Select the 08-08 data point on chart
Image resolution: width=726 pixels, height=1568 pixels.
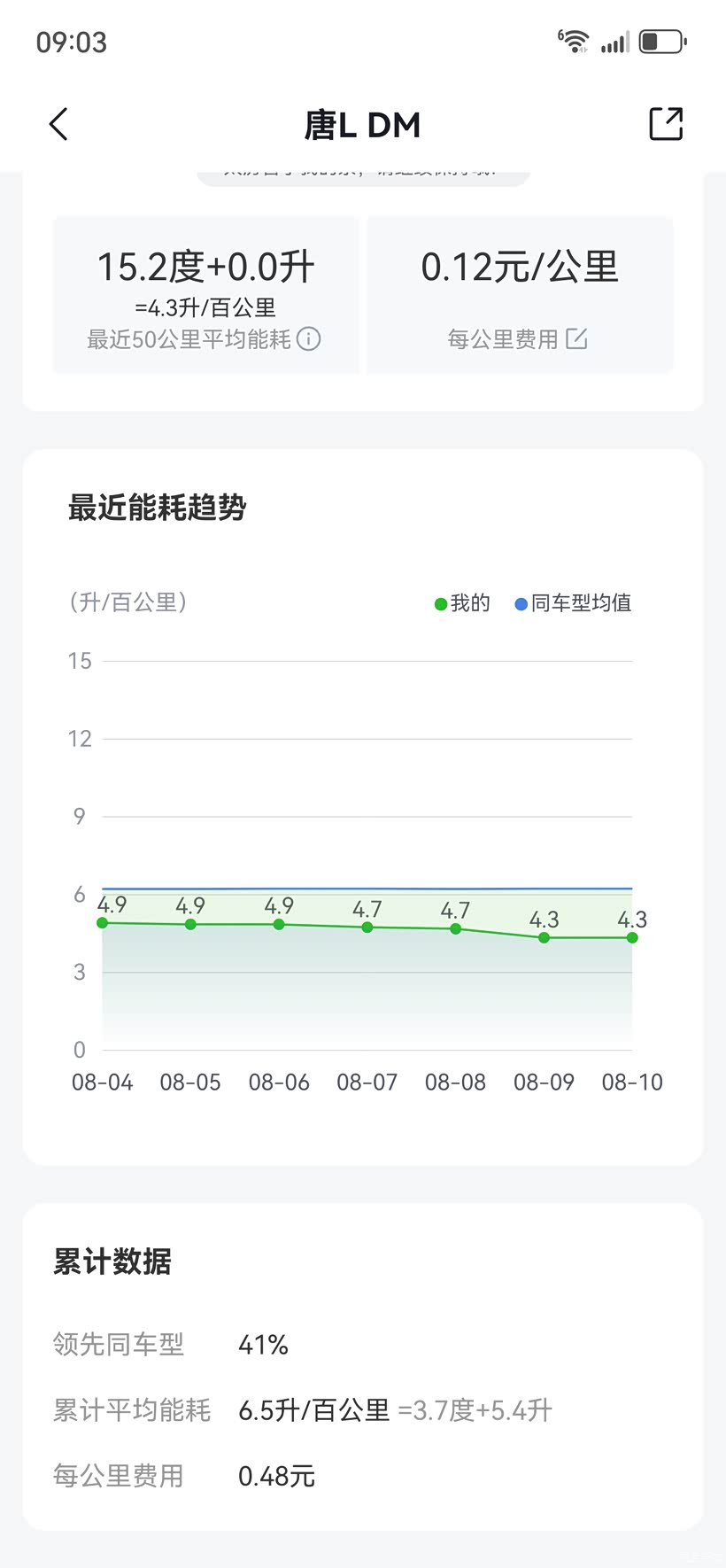(455, 928)
